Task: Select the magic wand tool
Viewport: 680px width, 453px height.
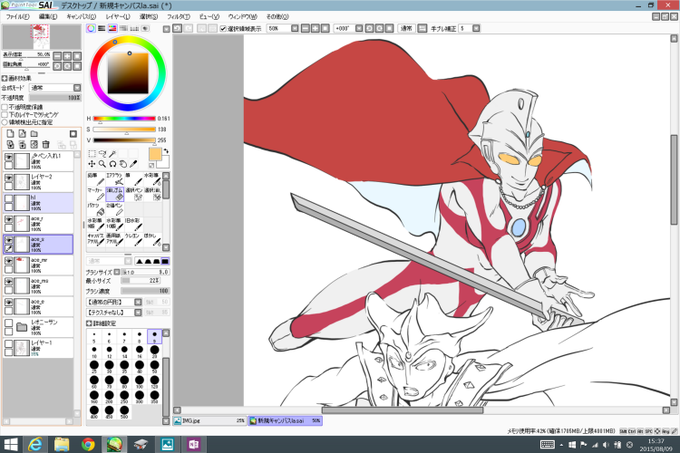Action: 113,153
